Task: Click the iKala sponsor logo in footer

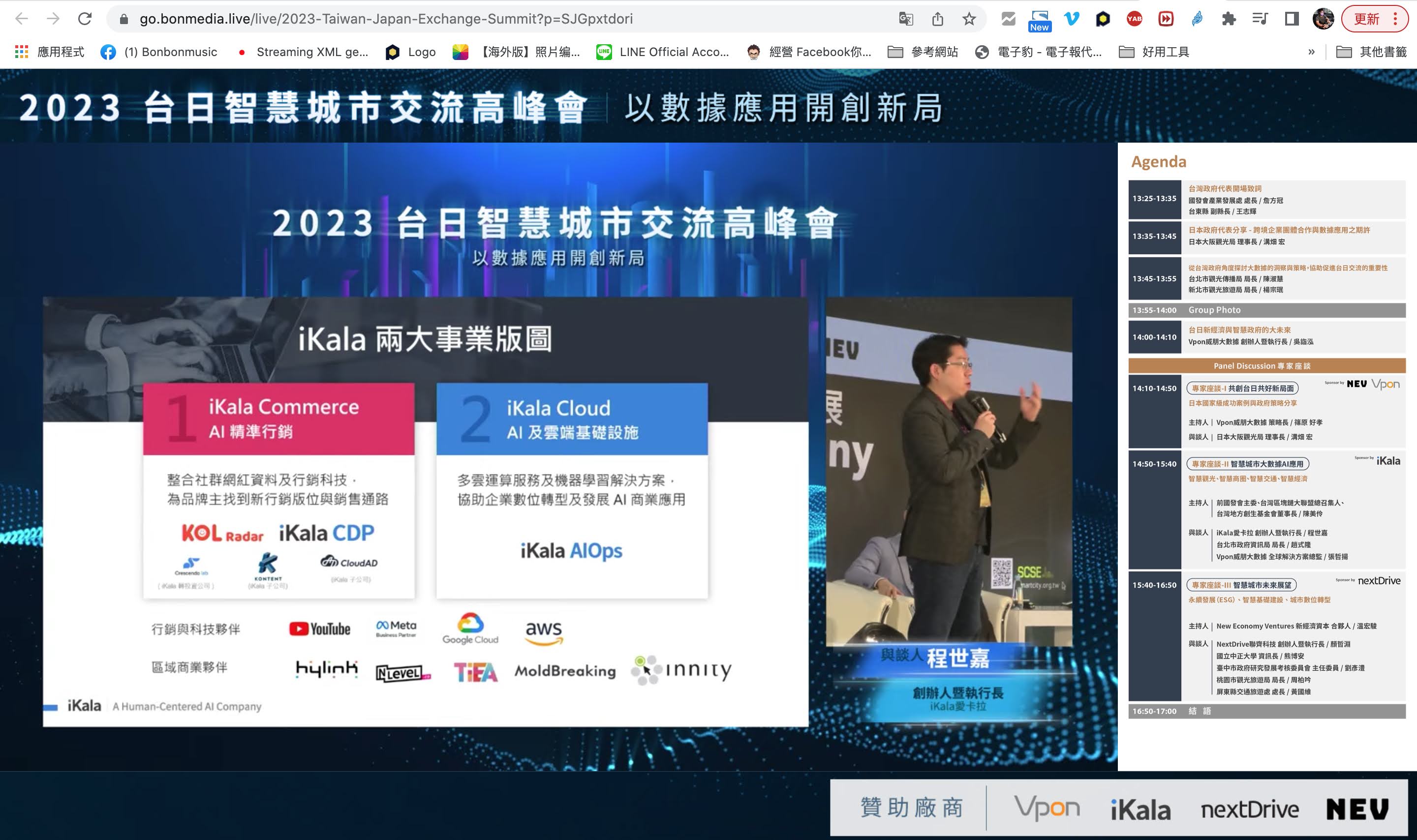Action: tap(1140, 810)
